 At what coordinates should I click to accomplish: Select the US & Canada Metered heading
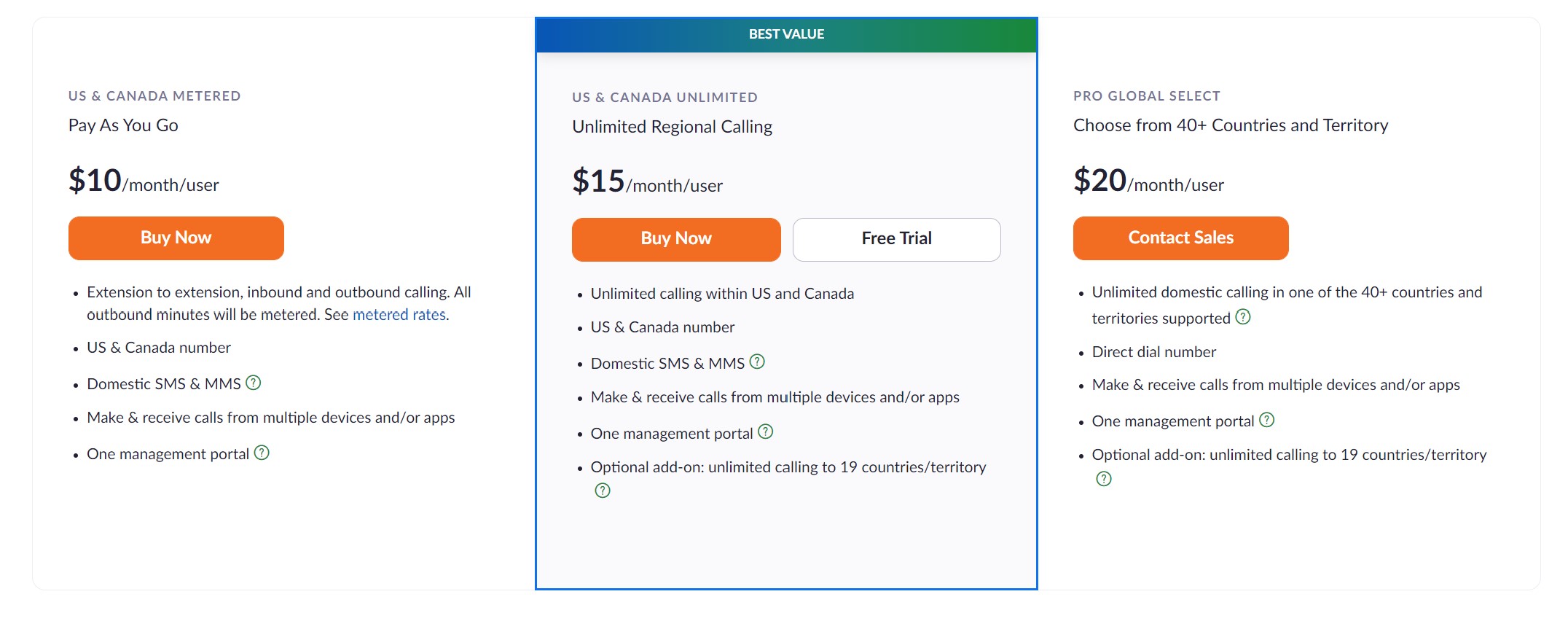click(x=154, y=96)
